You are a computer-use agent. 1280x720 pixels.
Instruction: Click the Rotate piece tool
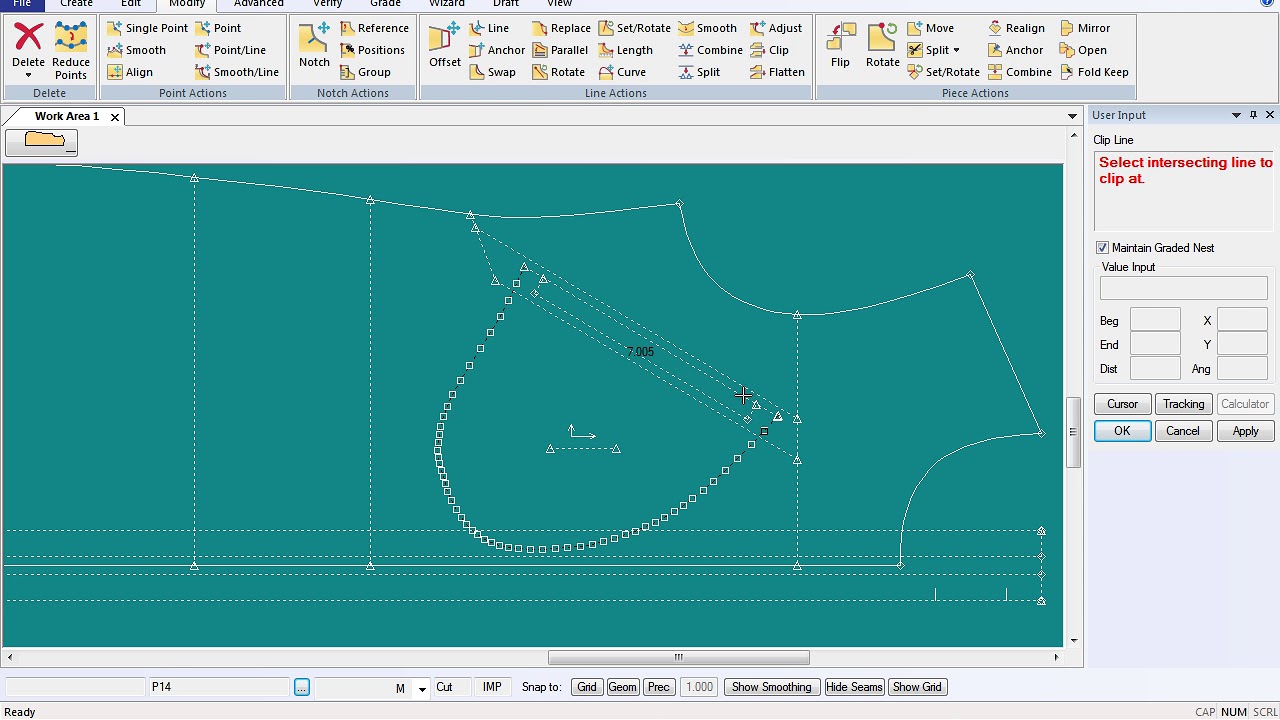coord(883,45)
